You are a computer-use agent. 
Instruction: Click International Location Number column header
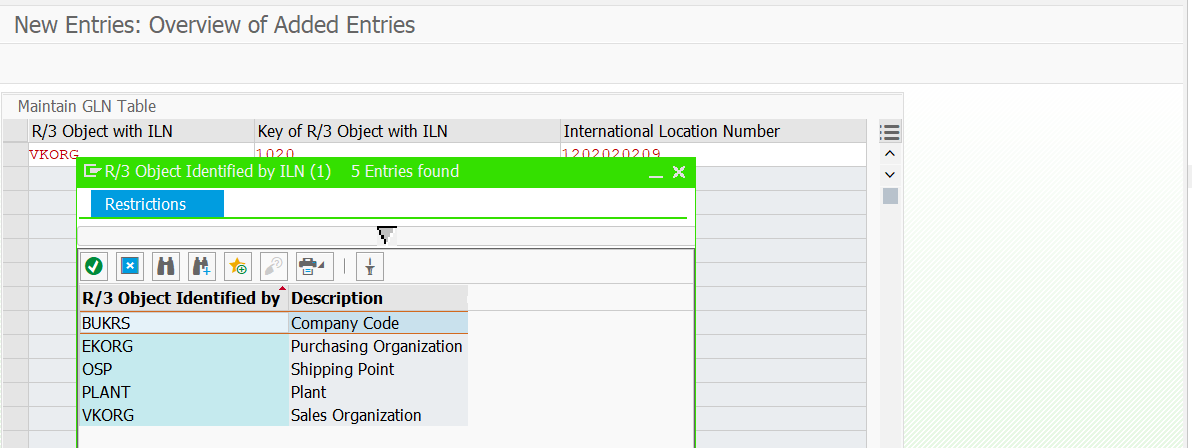[x=713, y=131]
